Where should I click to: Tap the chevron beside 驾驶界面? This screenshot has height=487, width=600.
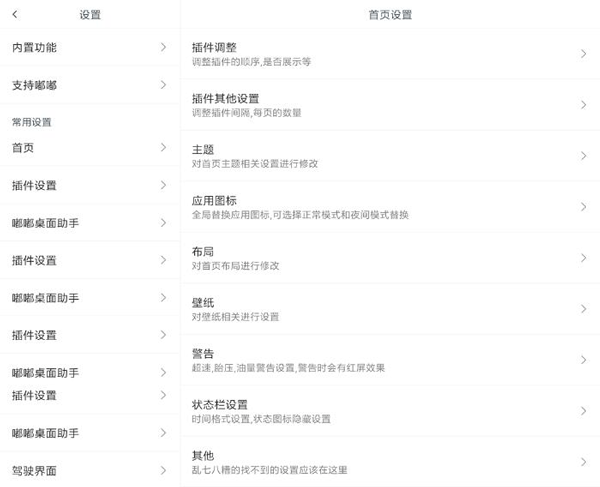pyautogui.click(x=163, y=470)
